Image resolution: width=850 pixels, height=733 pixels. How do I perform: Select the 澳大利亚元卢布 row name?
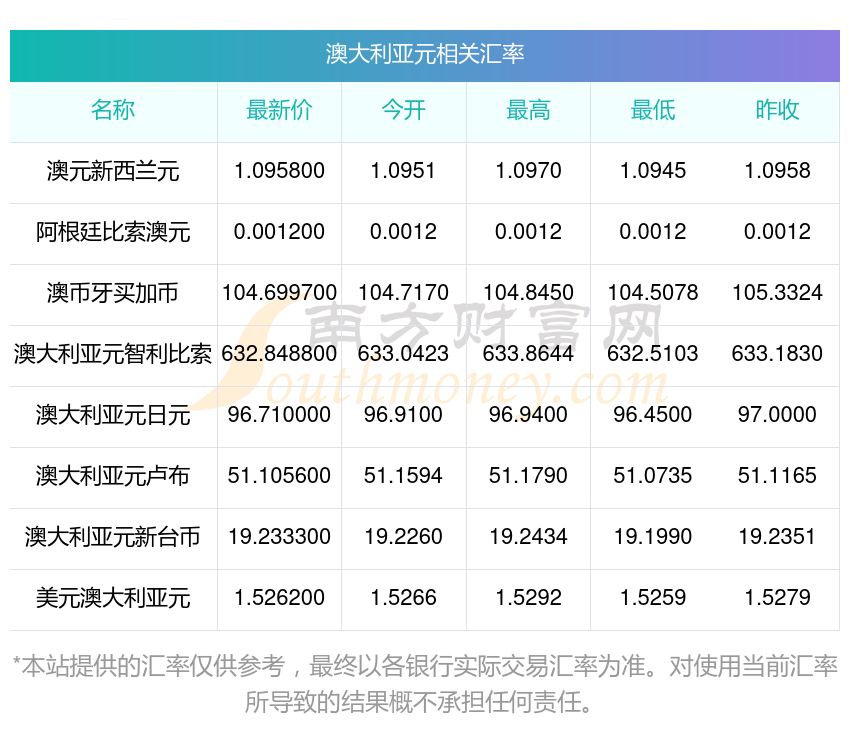(113, 476)
